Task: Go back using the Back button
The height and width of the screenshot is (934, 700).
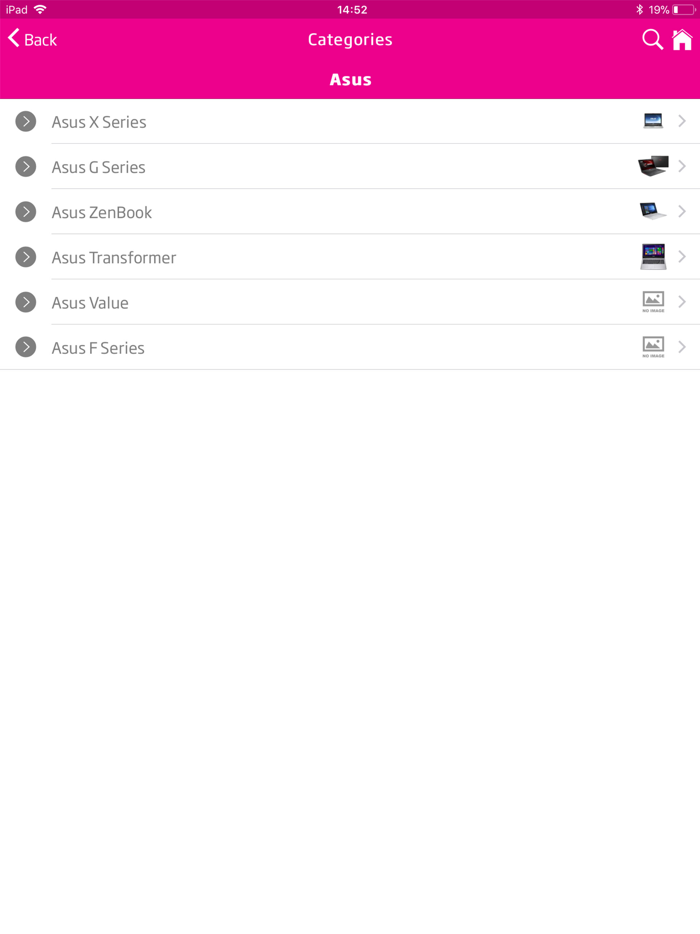Action: coord(33,39)
